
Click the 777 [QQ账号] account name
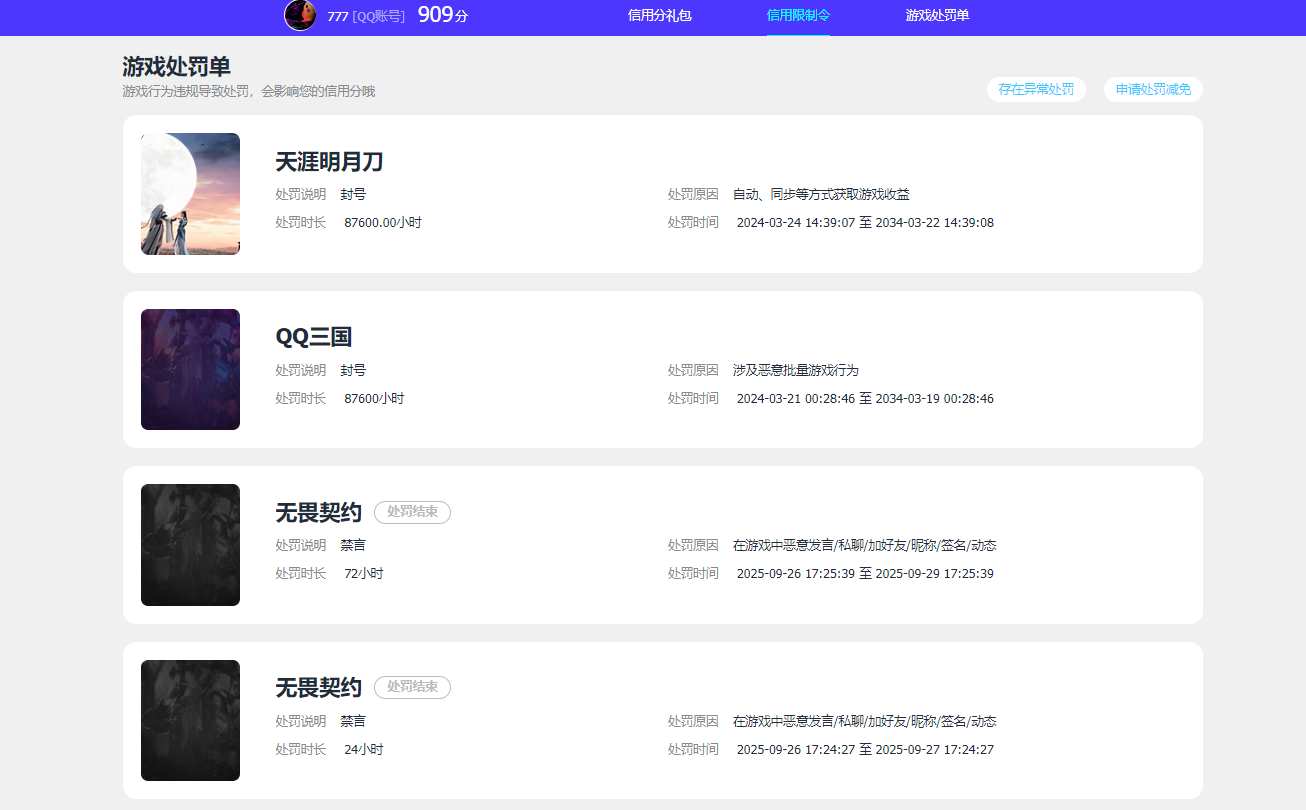click(x=366, y=16)
